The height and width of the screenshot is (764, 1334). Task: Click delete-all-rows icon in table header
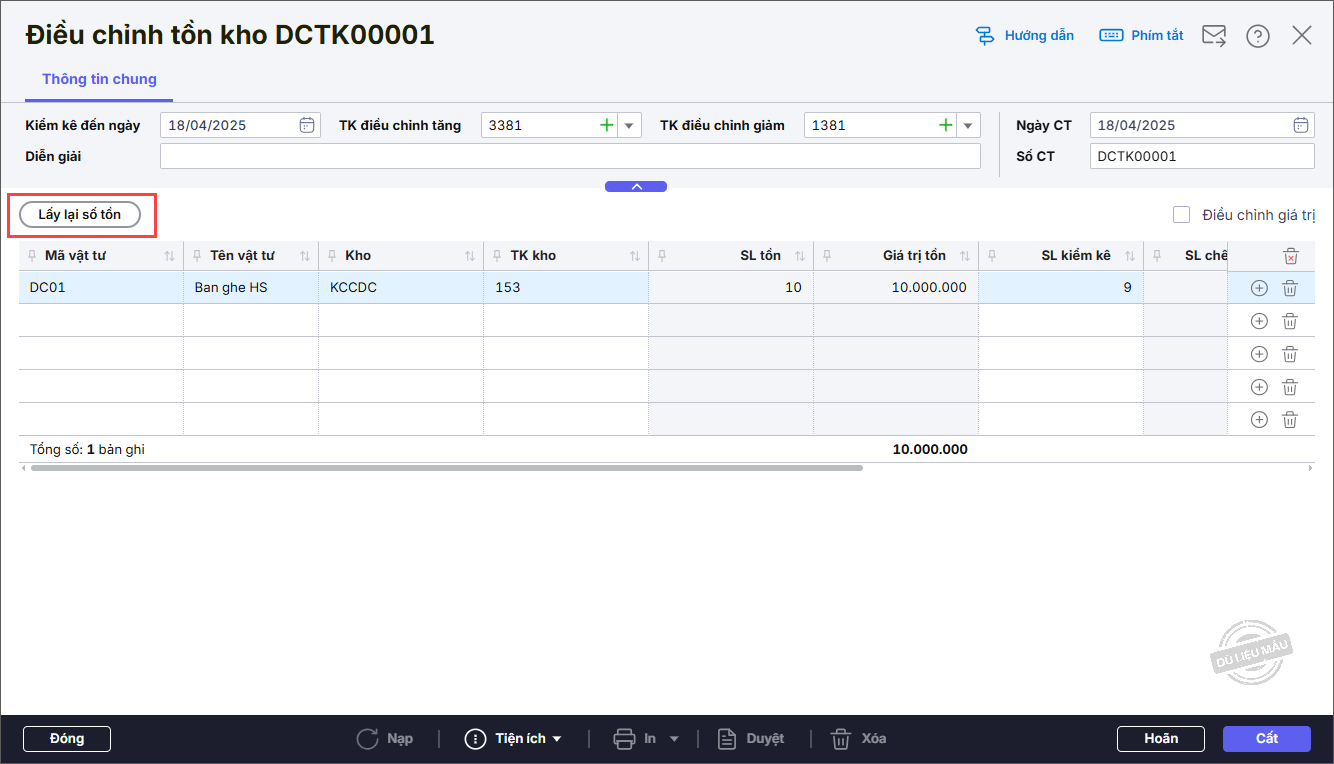[1290, 256]
